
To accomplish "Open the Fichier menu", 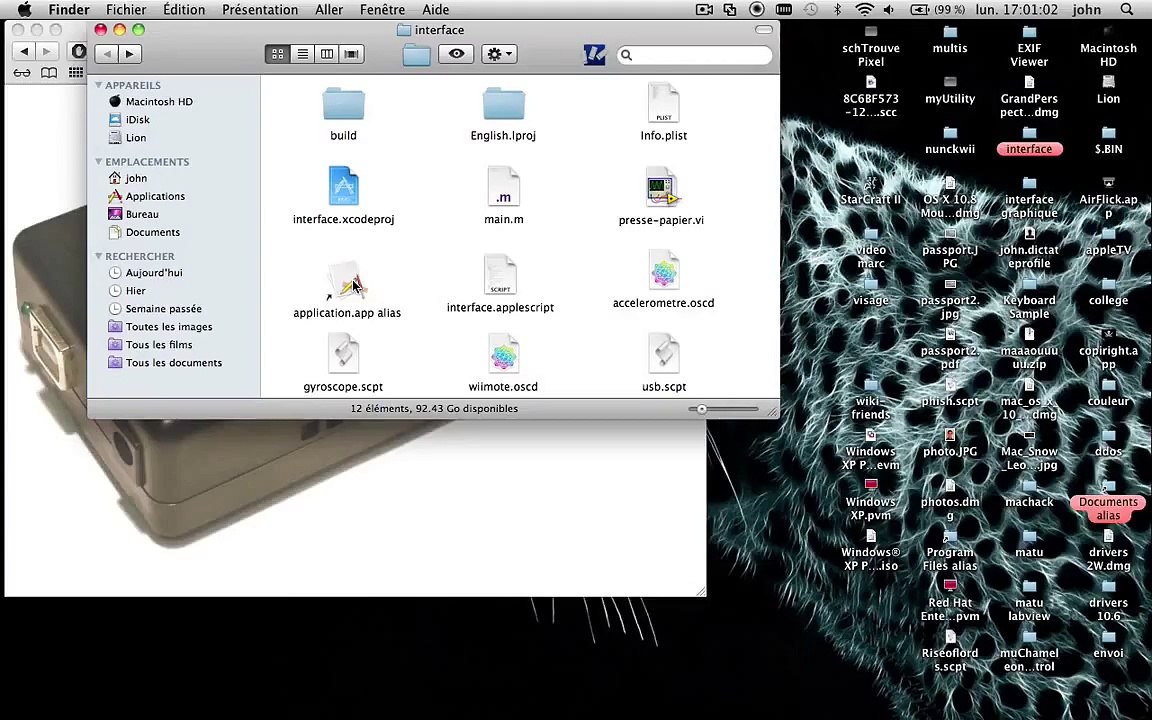I will click(126, 10).
